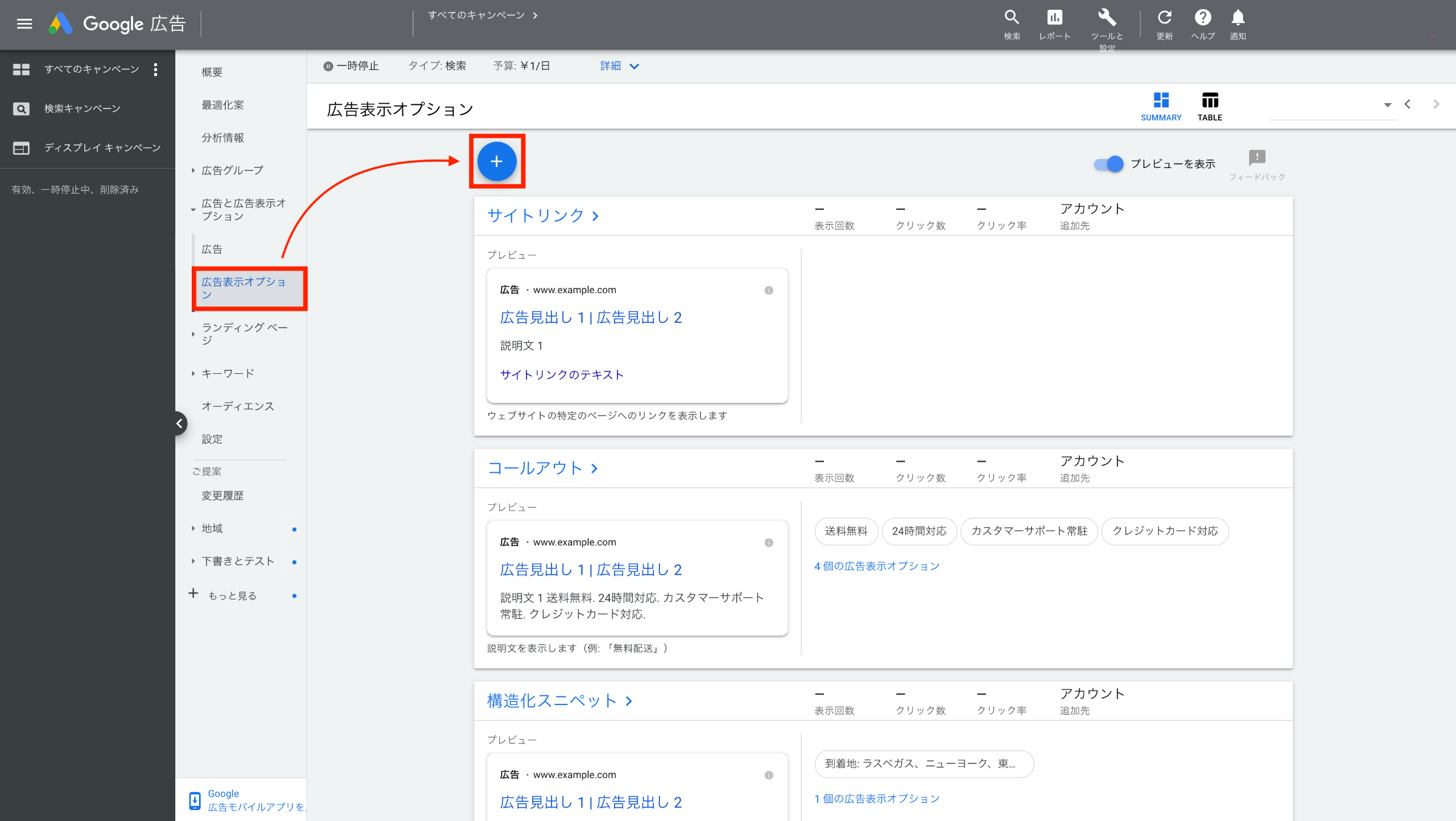Viewport: 1456px width, 821px height.
Task: Click info icon in サイトリンク preview
Action: pyautogui.click(x=769, y=290)
